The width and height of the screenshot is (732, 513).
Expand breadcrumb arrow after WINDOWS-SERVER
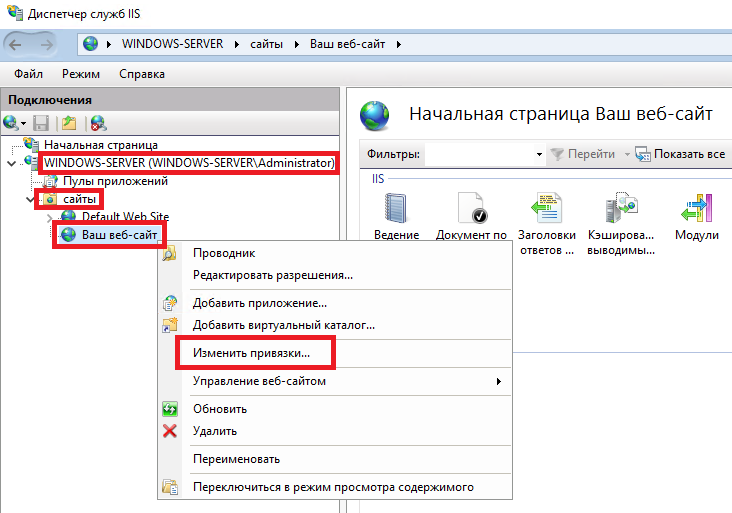click(237, 44)
